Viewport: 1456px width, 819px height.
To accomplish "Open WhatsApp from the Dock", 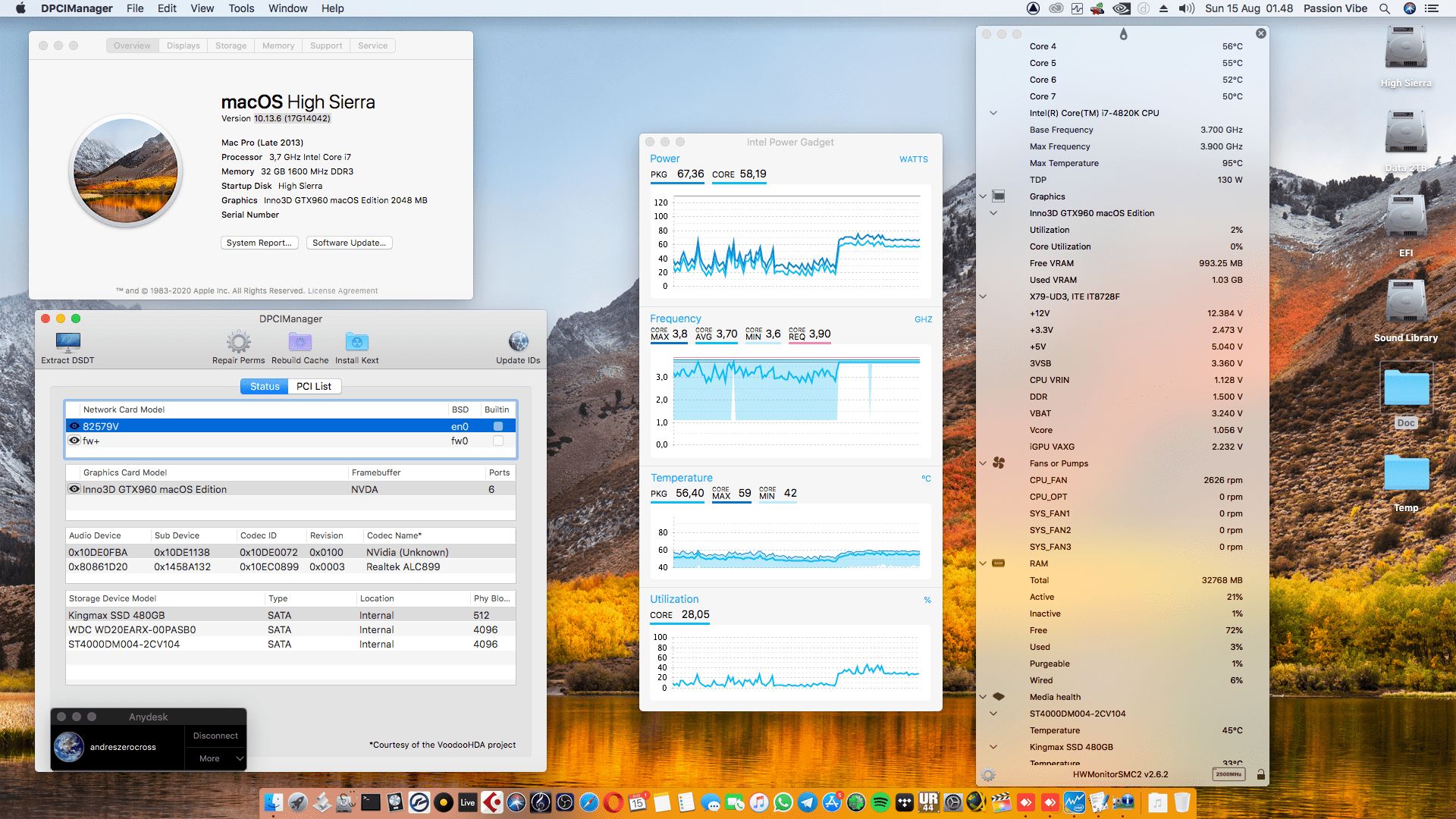I will click(x=783, y=802).
